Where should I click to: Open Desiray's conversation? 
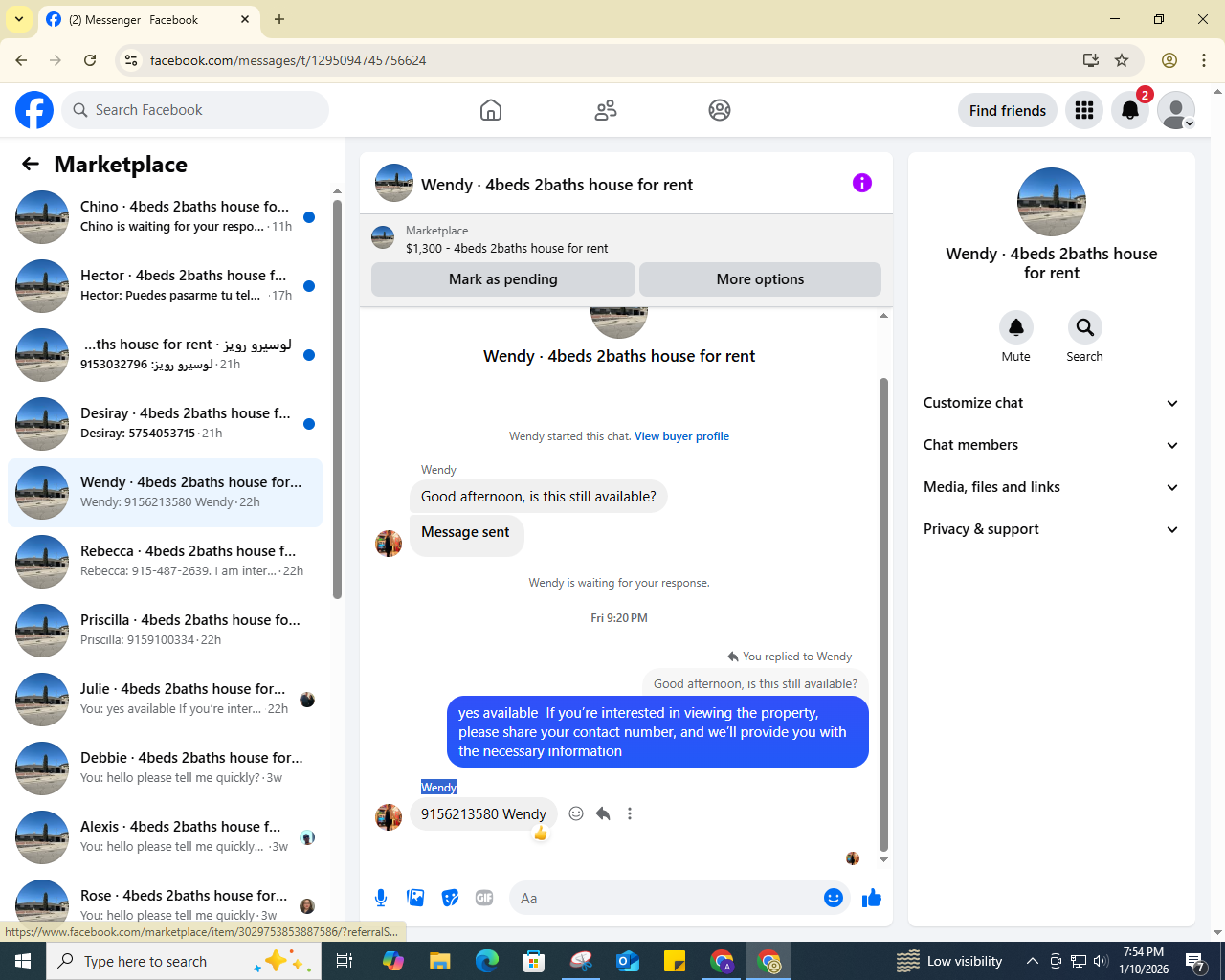click(x=165, y=423)
